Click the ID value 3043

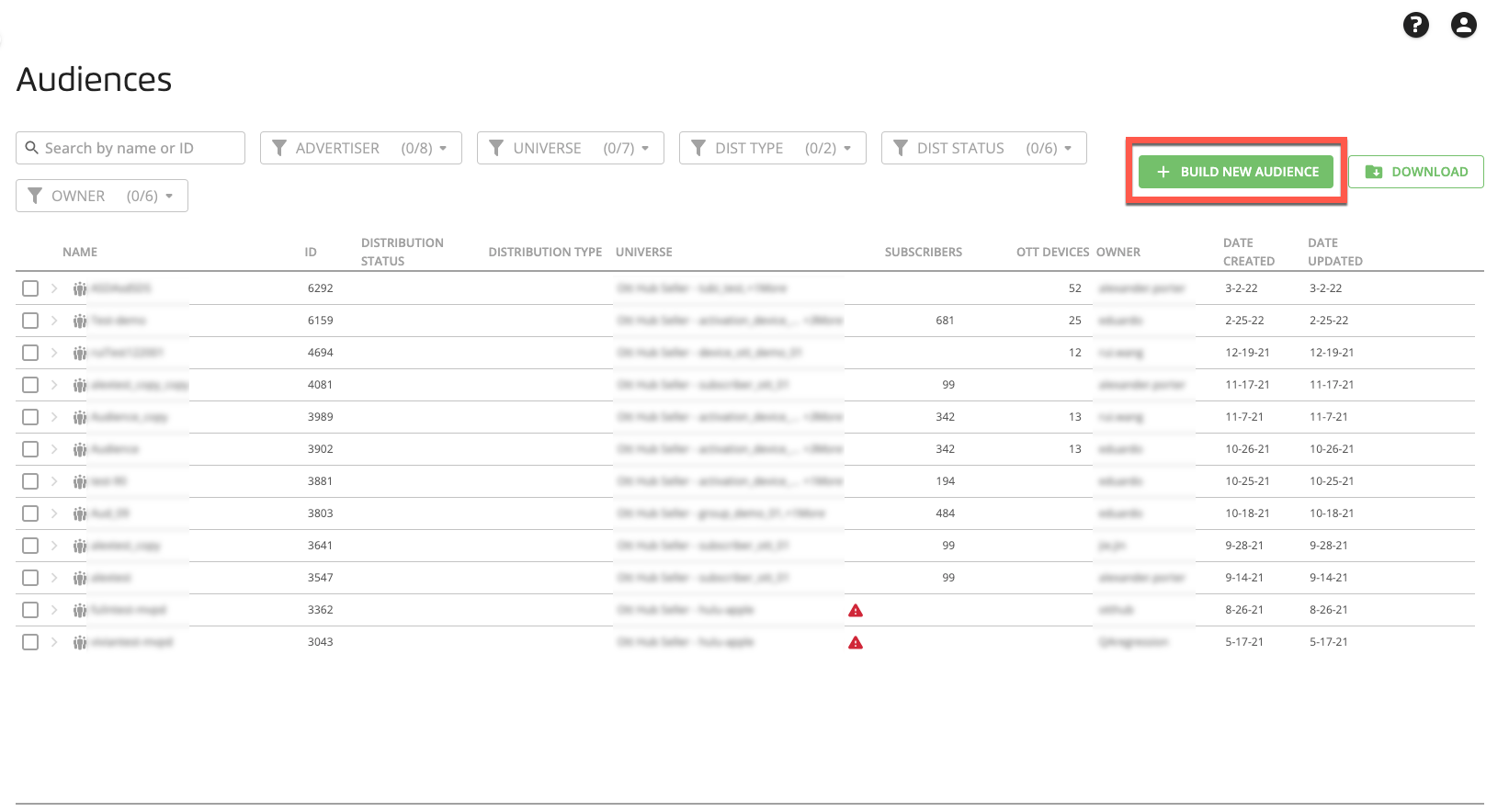(x=321, y=642)
